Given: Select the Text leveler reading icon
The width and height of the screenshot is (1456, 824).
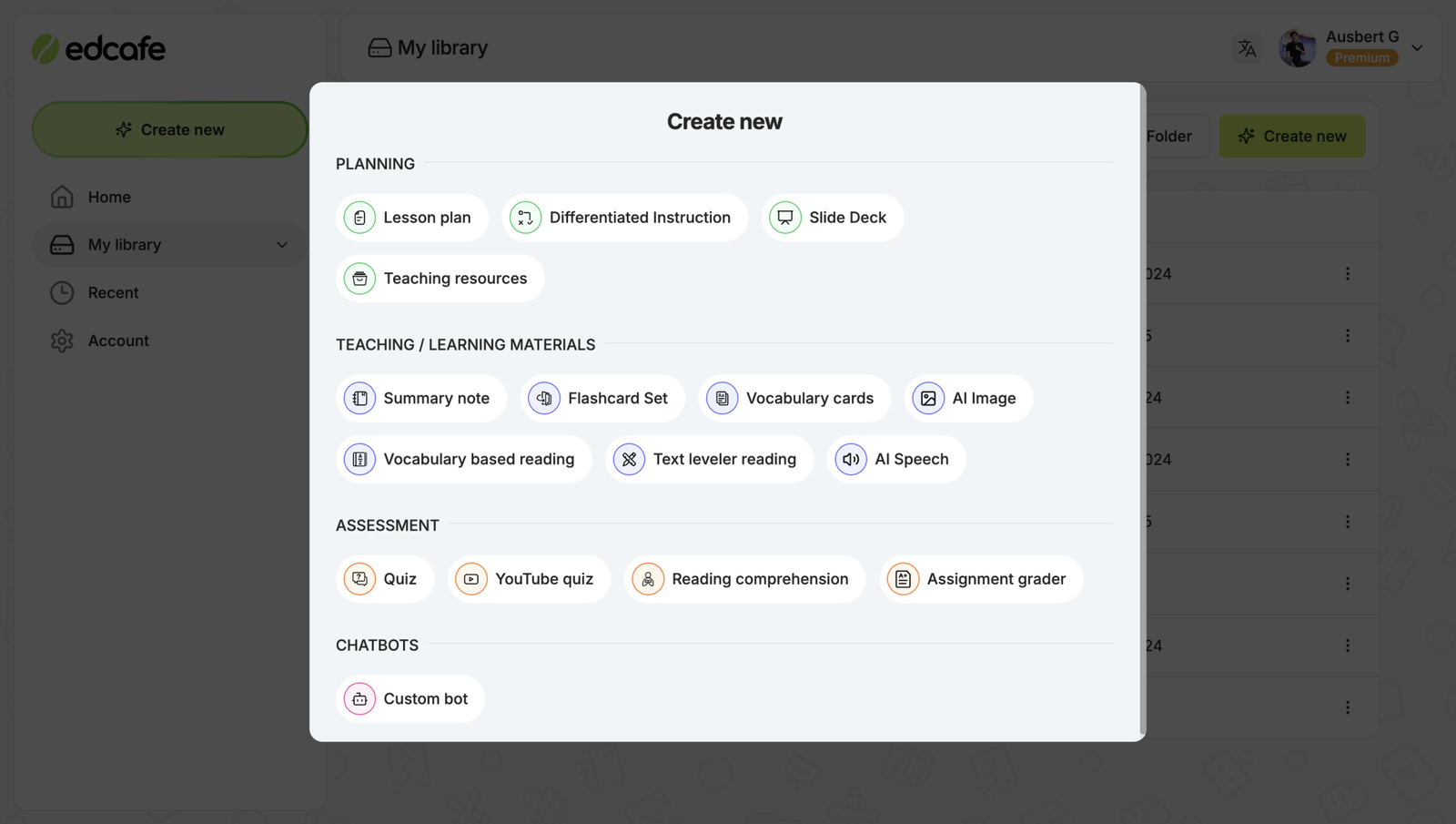Looking at the screenshot, I should tap(629, 460).
